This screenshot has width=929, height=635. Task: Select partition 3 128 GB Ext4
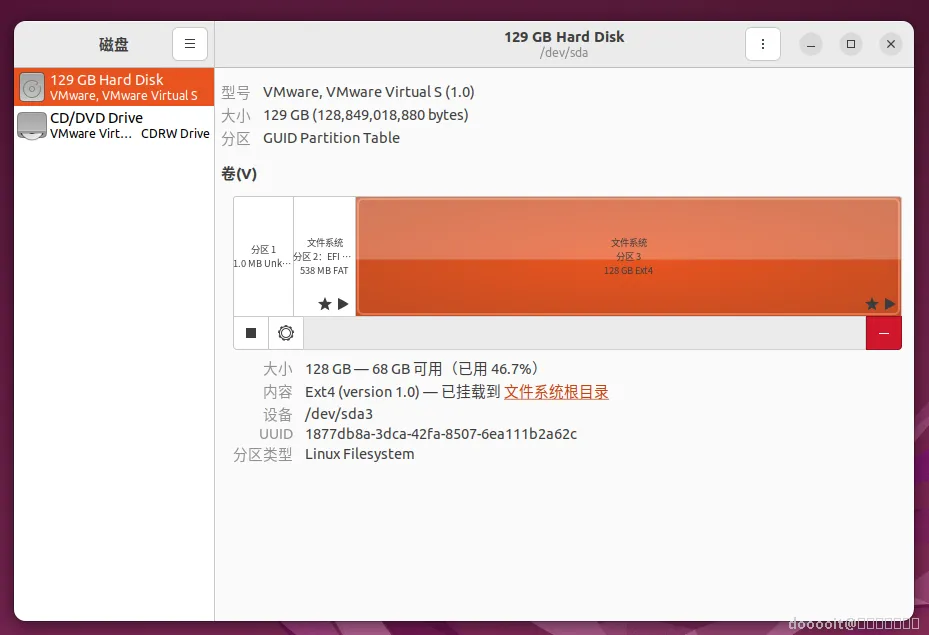pyautogui.click(x=629, y=256)
